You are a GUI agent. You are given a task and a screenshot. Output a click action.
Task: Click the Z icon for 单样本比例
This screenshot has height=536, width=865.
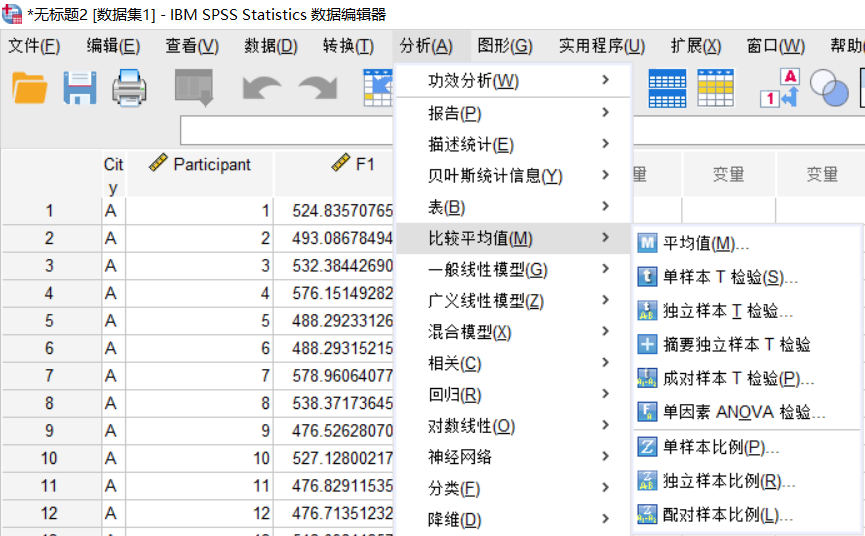(x=647, y=447)
